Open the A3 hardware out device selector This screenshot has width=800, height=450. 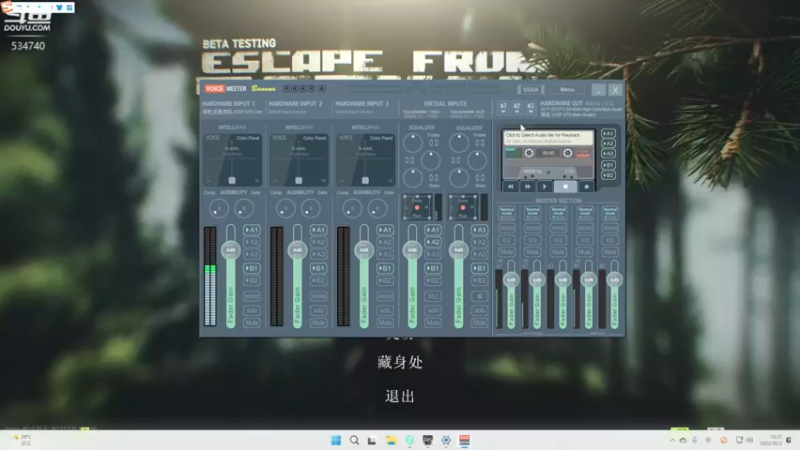click(x=531, y=107)
